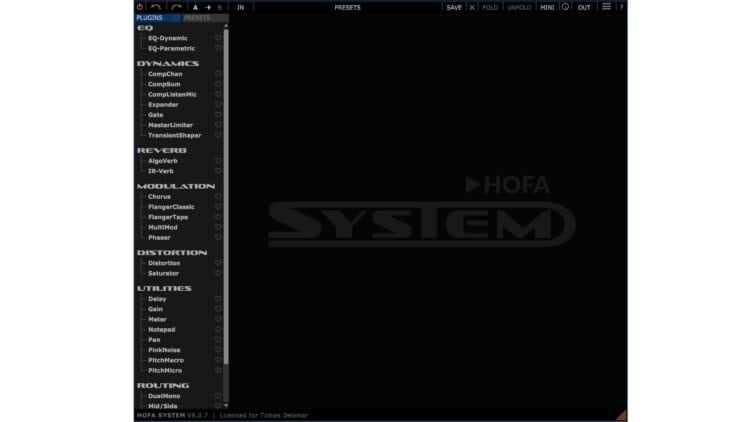Select the A comparison state
The height and width of the screenshot is (422, 750).
point(195,8)
